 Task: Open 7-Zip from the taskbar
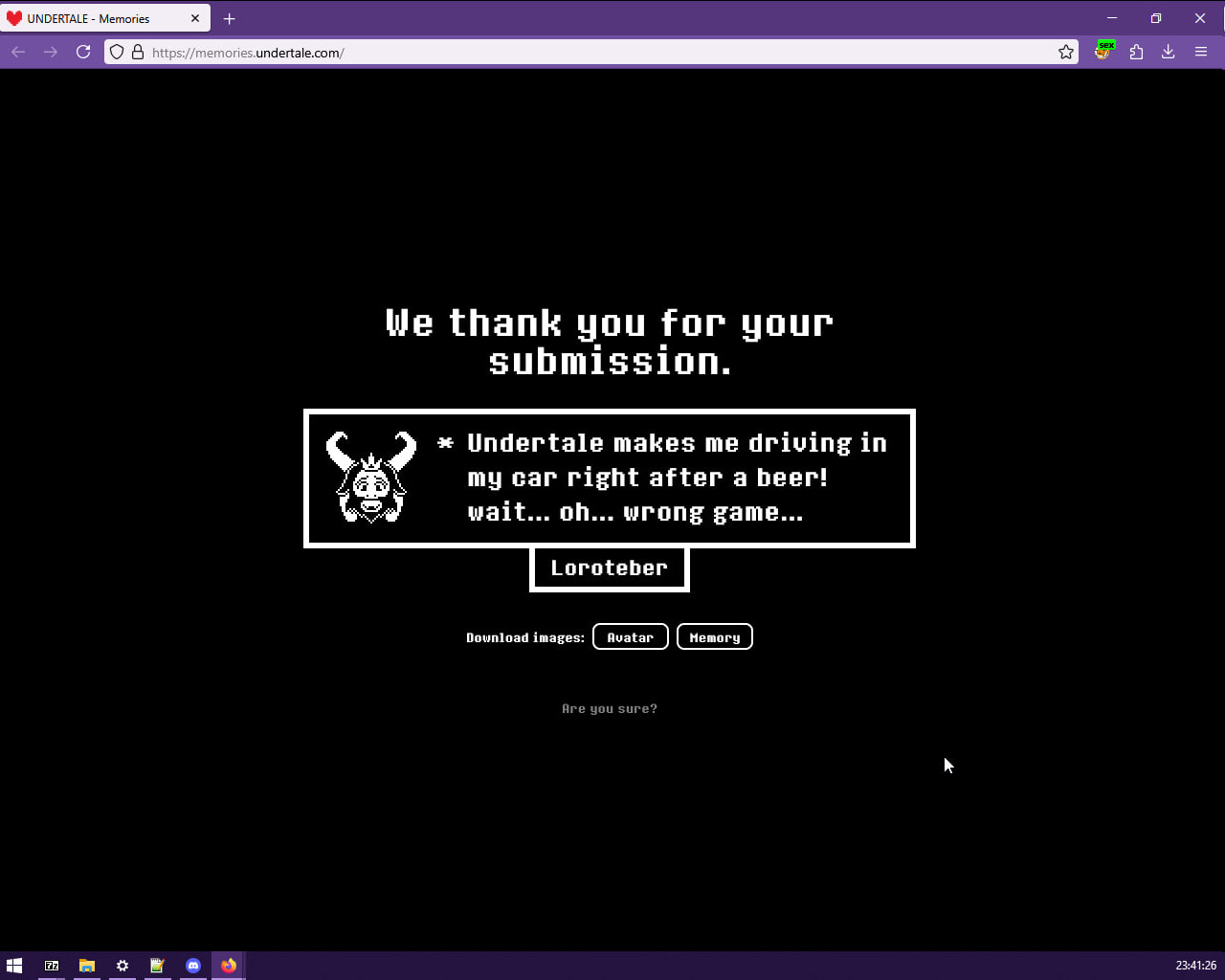pos(52,966)
